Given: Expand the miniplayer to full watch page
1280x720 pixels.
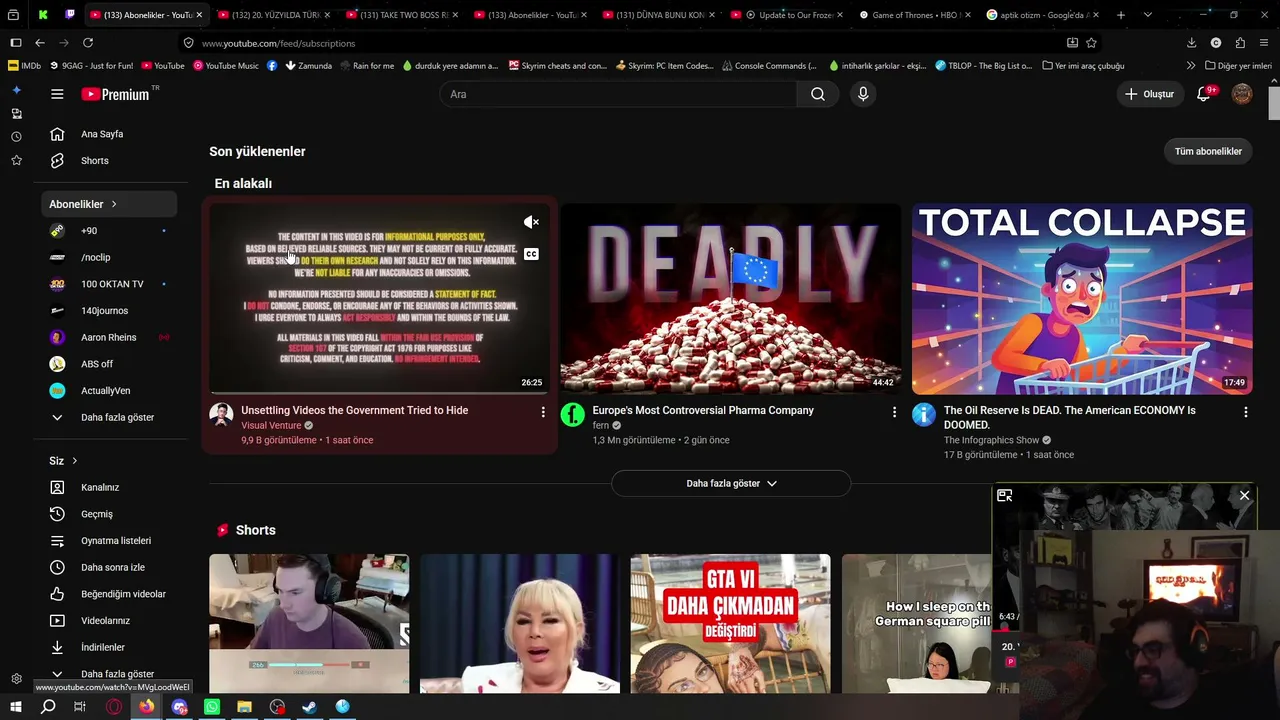Looking at the screenshot, I should click(1005, 496).
